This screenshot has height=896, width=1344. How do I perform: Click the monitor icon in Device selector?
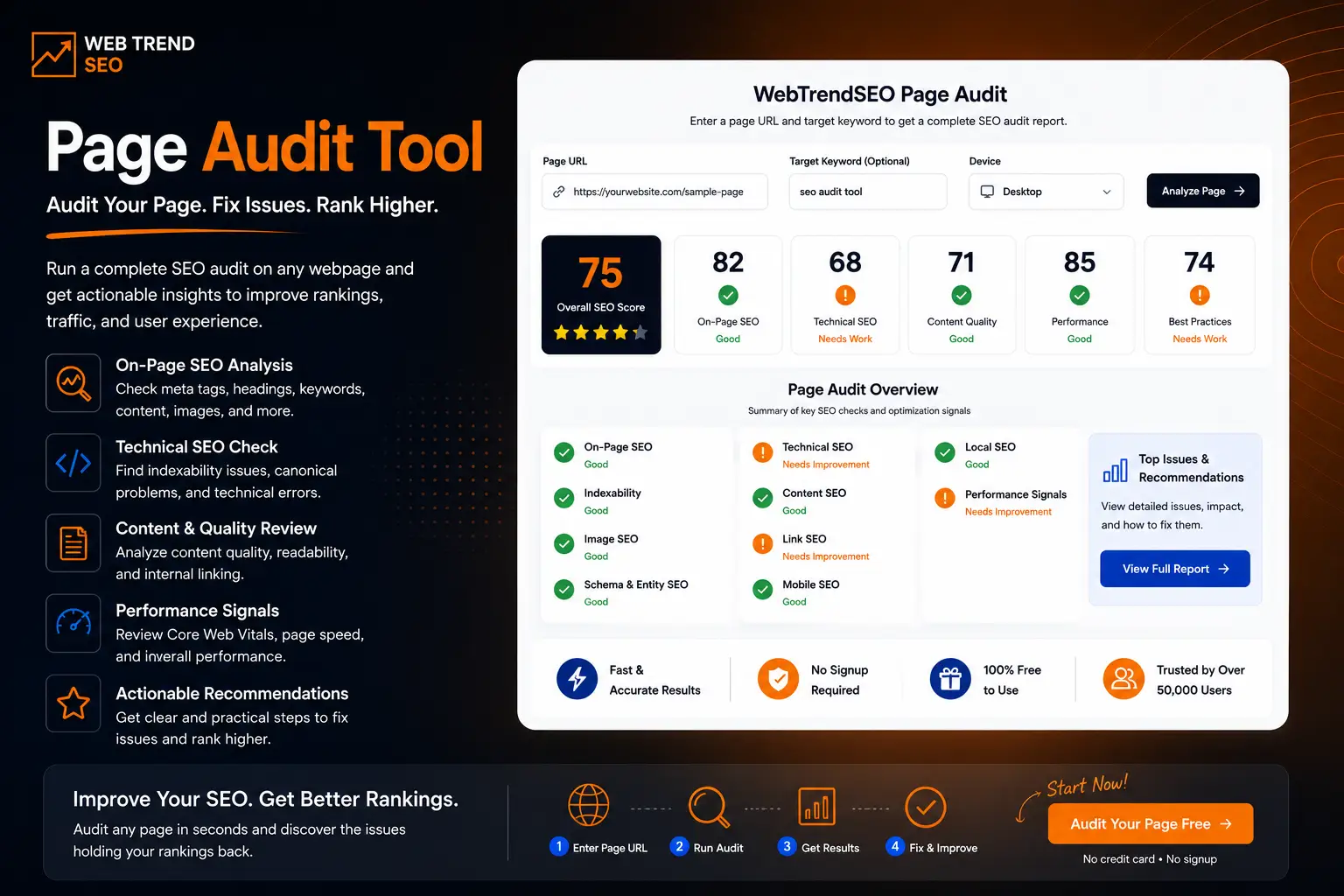[987, 192]
